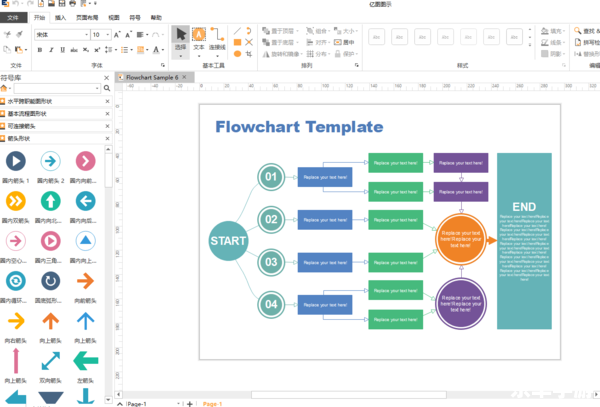The width and height of the screenshot is (600, 407).
Task: Toggle superscript formatting
Action: 97,50
